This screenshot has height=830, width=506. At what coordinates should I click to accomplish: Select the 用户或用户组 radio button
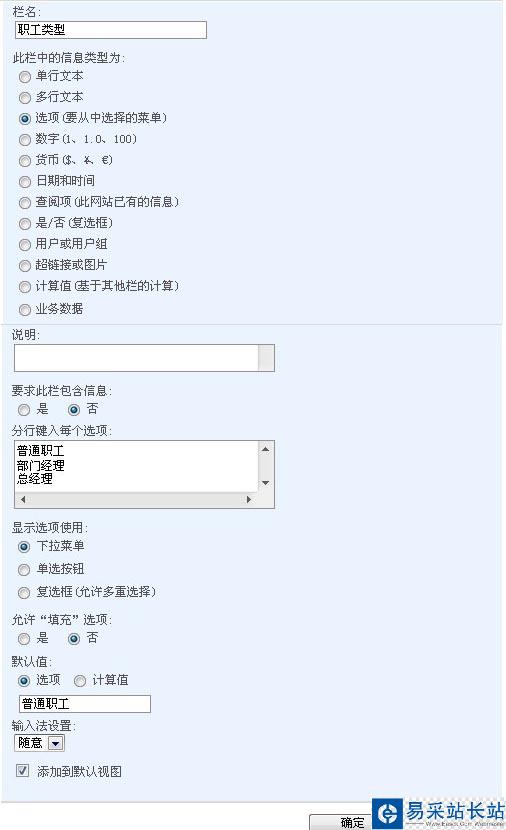[24, 245]
